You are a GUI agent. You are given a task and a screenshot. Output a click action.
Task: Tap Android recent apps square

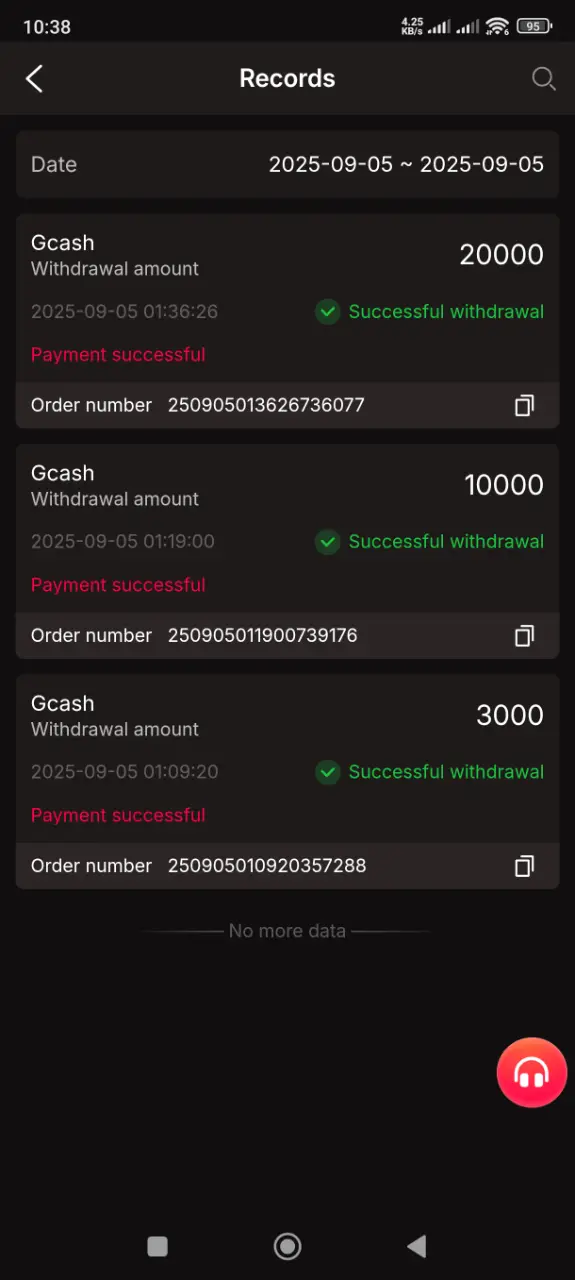click(x=157, y=1245)
